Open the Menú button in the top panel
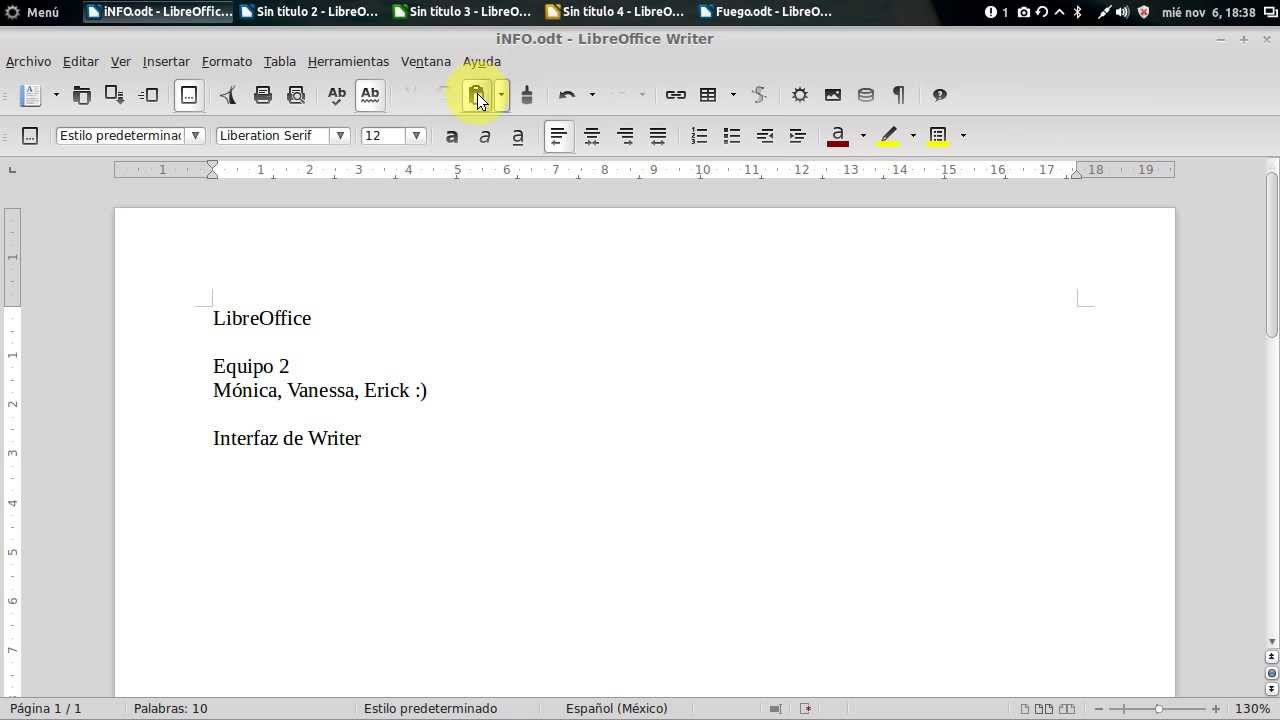The height and width of the screenshot is (720, 1280). (33, 12)
